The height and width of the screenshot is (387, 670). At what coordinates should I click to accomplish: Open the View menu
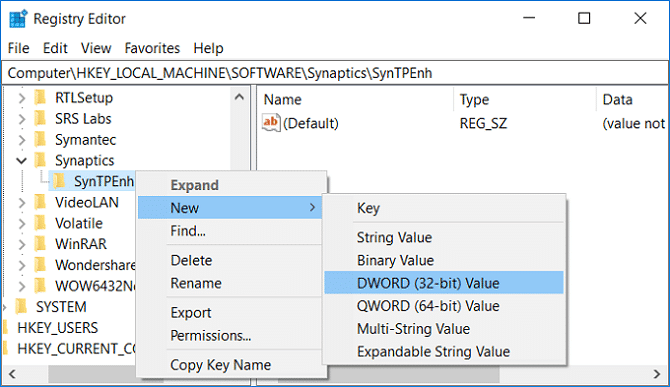[96, 48]
